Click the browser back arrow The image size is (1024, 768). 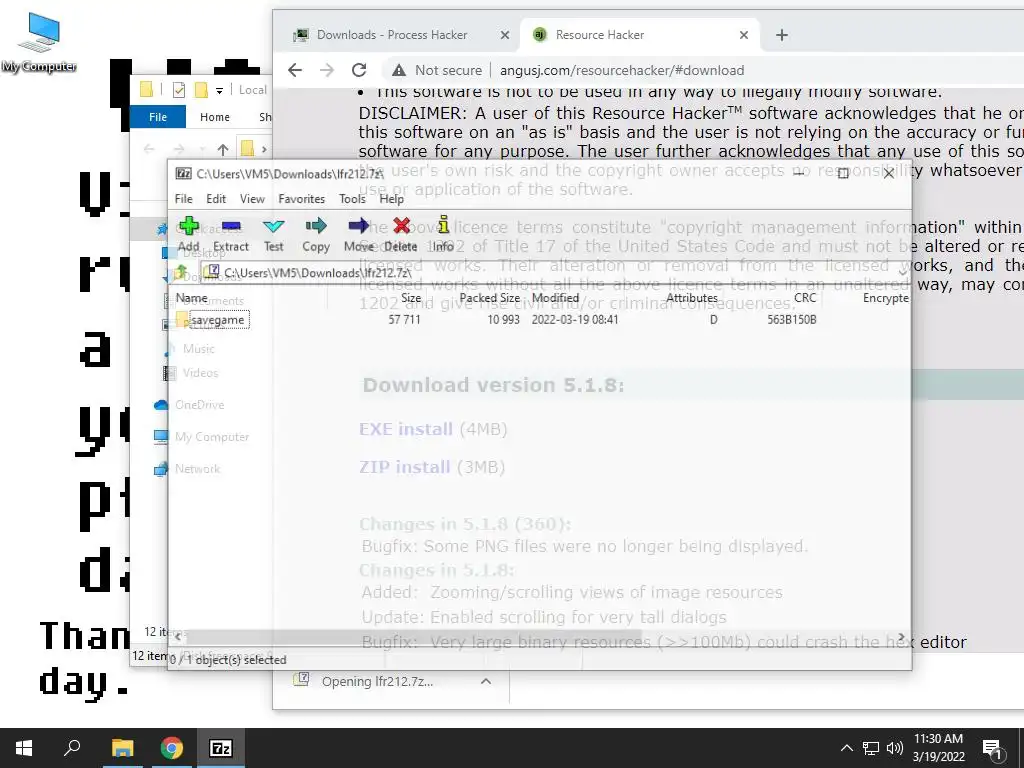(295, 70)
